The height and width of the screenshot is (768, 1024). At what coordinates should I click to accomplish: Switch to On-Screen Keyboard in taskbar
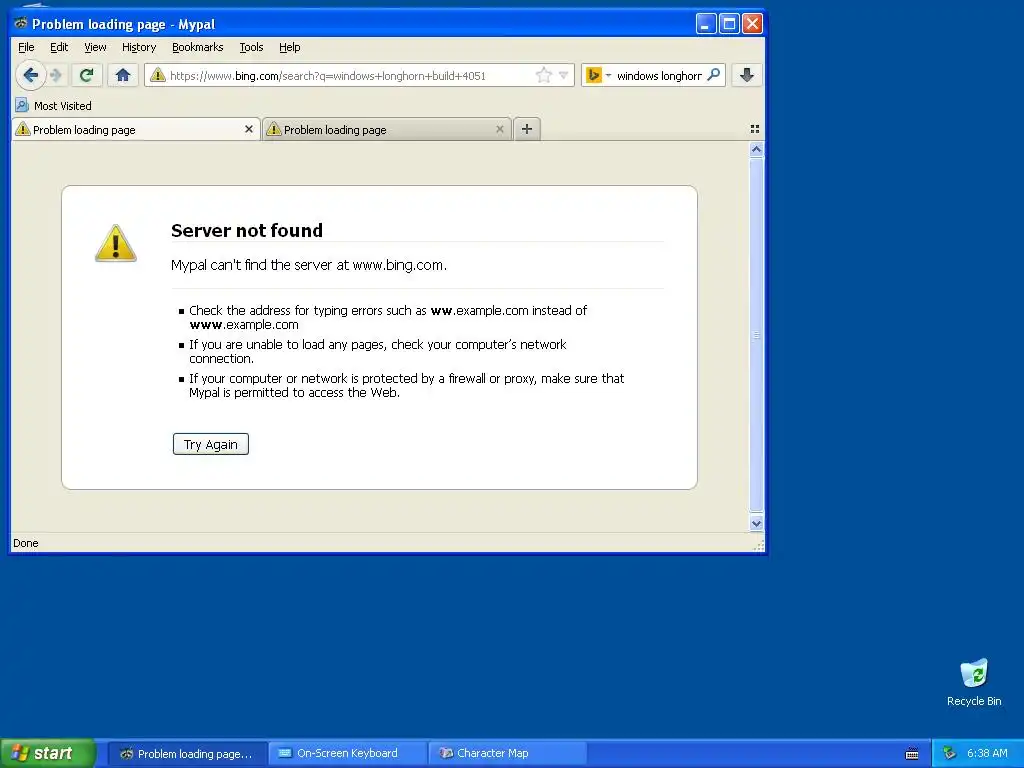point(348,753)
